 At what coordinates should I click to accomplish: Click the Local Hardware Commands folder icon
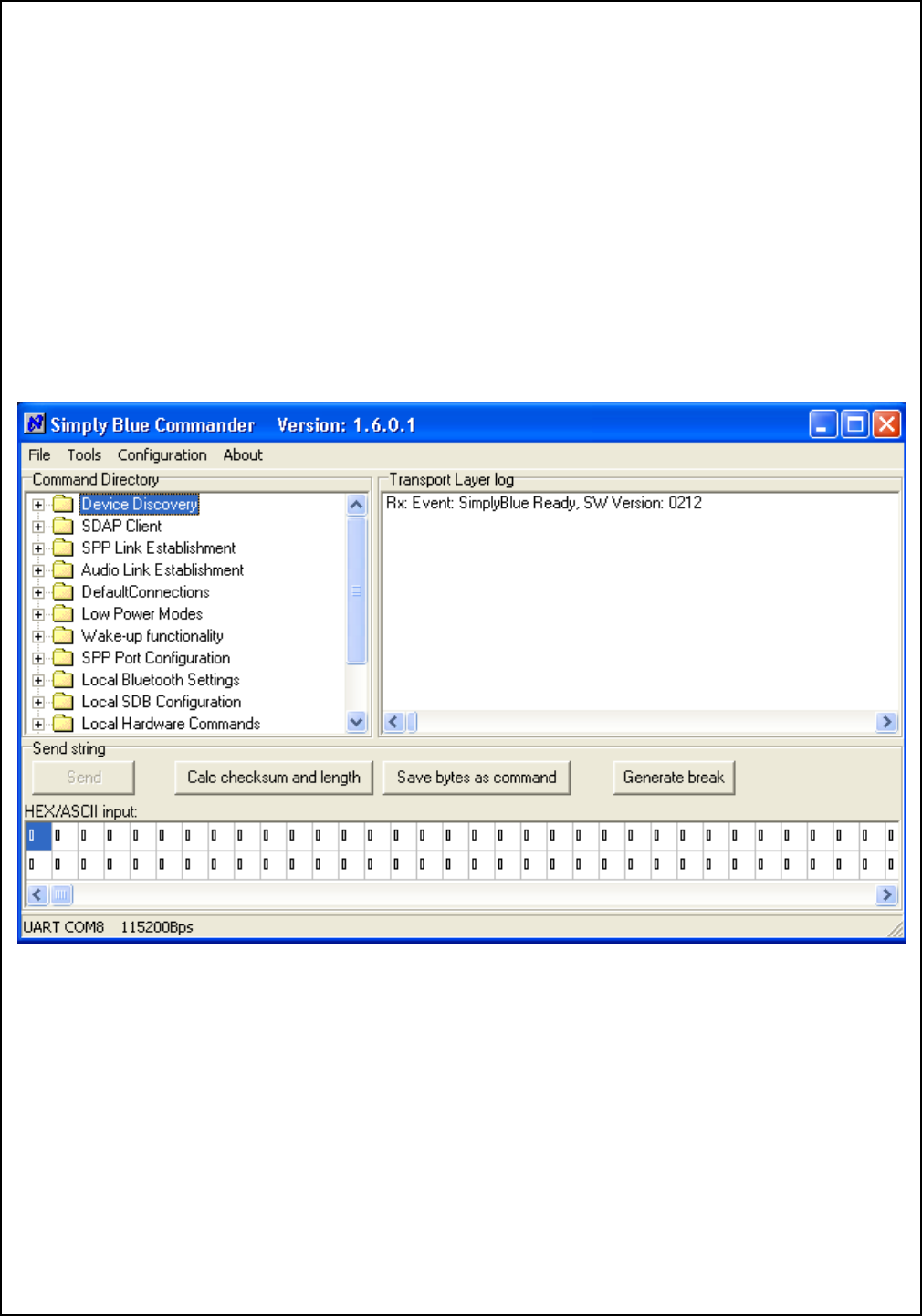63,723
